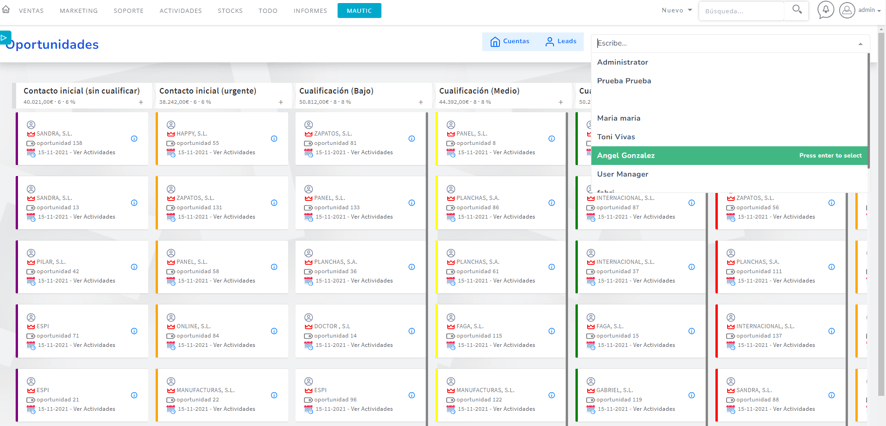This screenshot has width=886, height=426.
Task: Select Angel Gonzalez from user list
Action: 626,156
